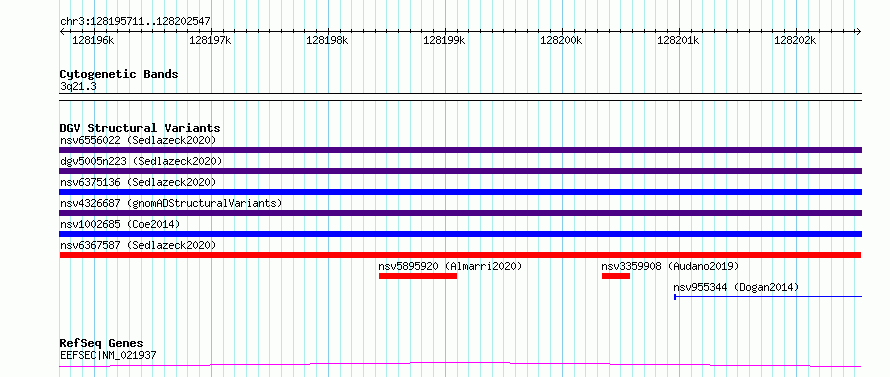The width and height of the screenshot is (890, 377).
Task: Click the 128197k ruler tick label
Action: (210, 40)
